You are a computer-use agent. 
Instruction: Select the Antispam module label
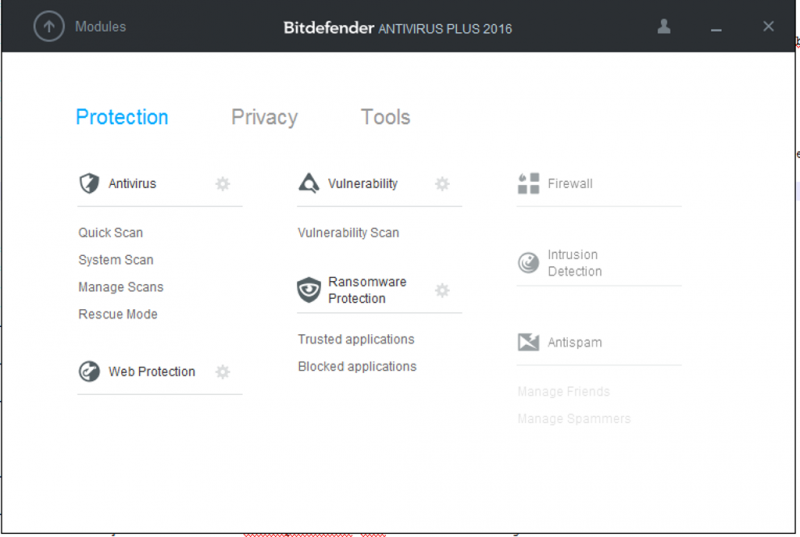click(574, 342)
